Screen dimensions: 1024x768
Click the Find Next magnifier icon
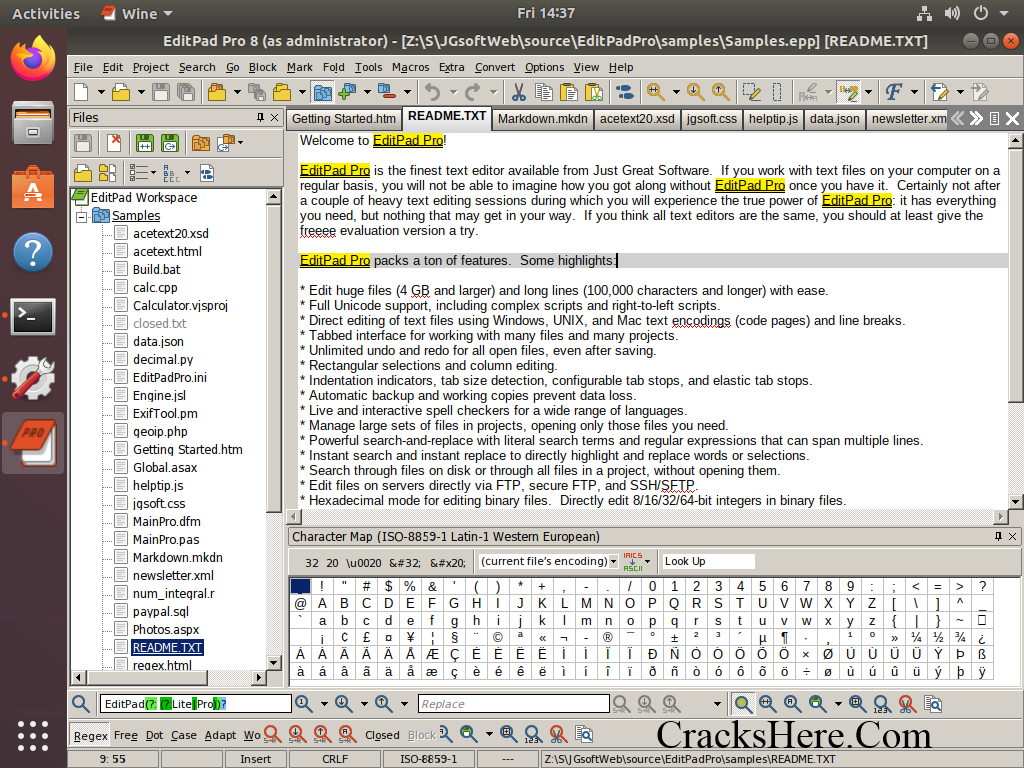[x=344, y=703]
